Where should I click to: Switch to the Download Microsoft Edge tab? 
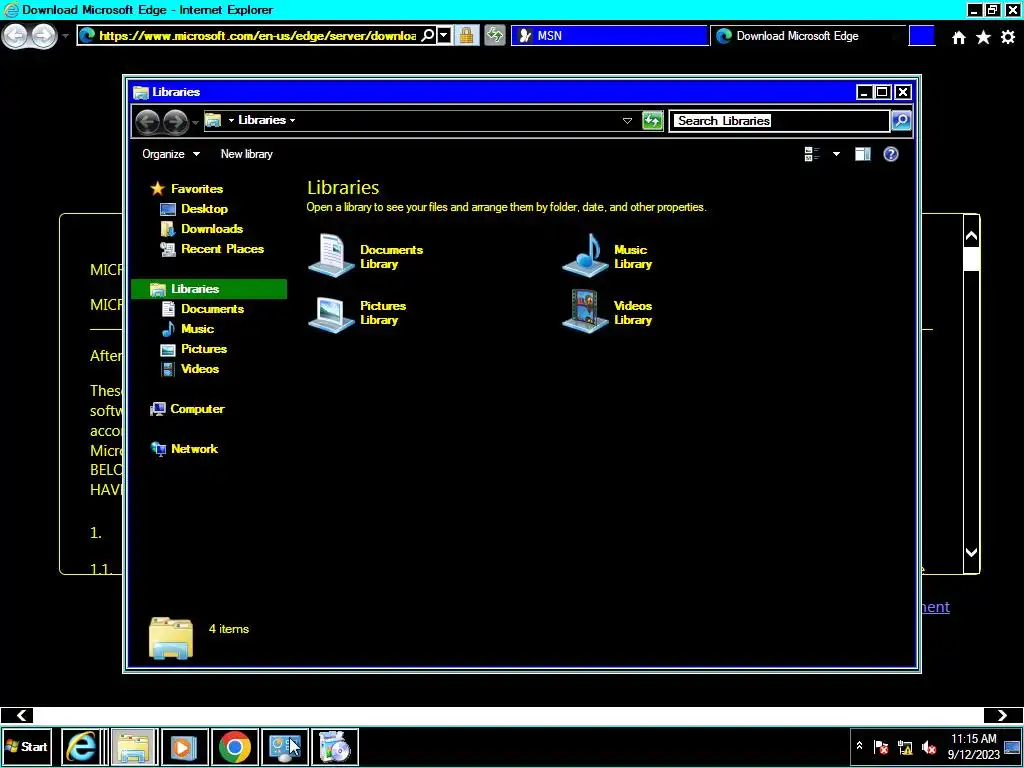[x=808, y=36]
